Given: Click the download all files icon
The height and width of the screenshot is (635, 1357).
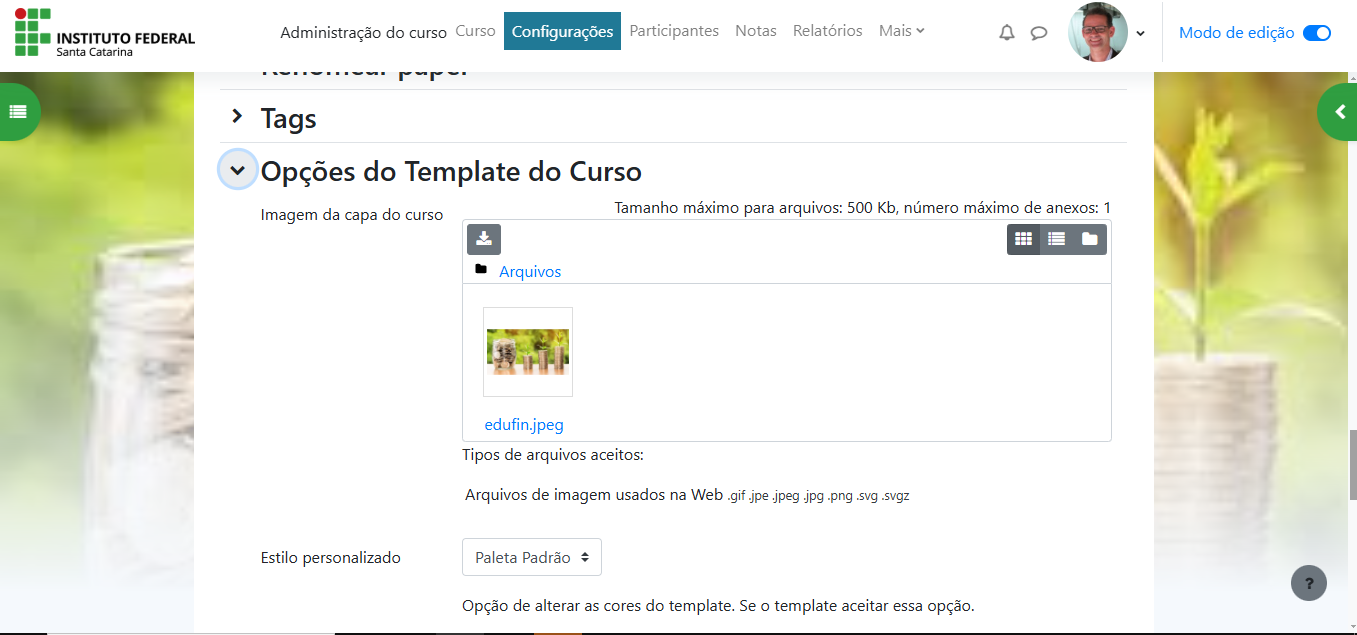Looking at the screenshot, I should tap(484, 239).
